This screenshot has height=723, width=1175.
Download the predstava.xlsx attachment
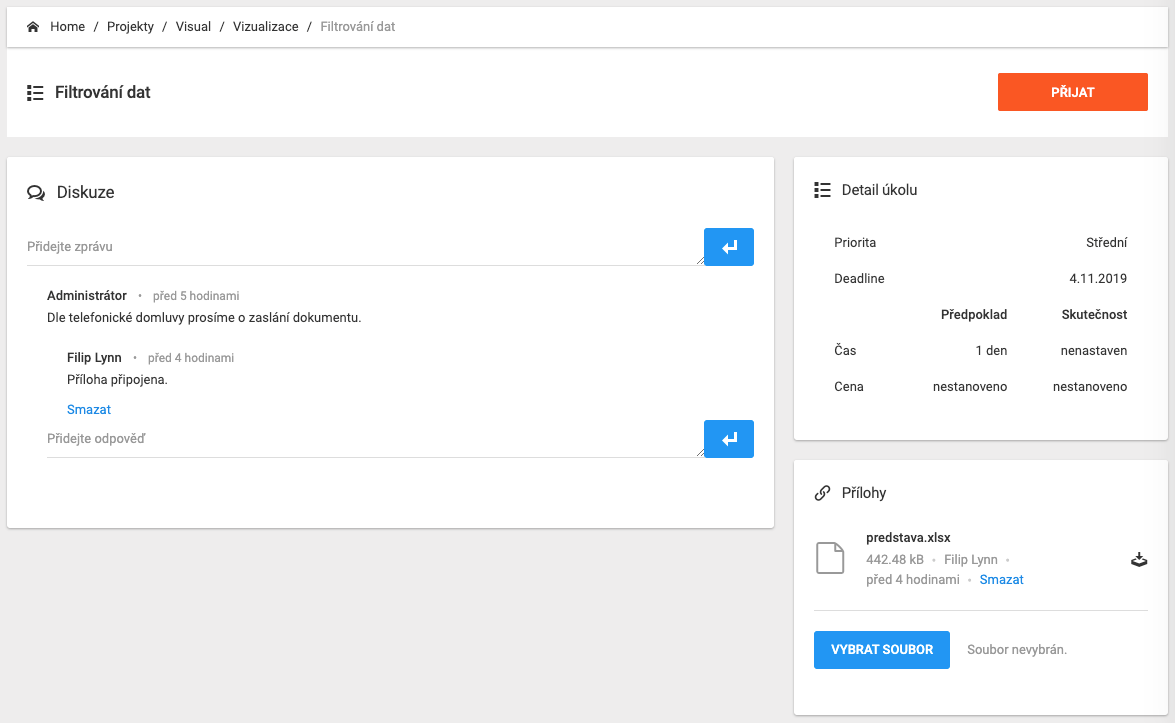tap(1138, 559)
